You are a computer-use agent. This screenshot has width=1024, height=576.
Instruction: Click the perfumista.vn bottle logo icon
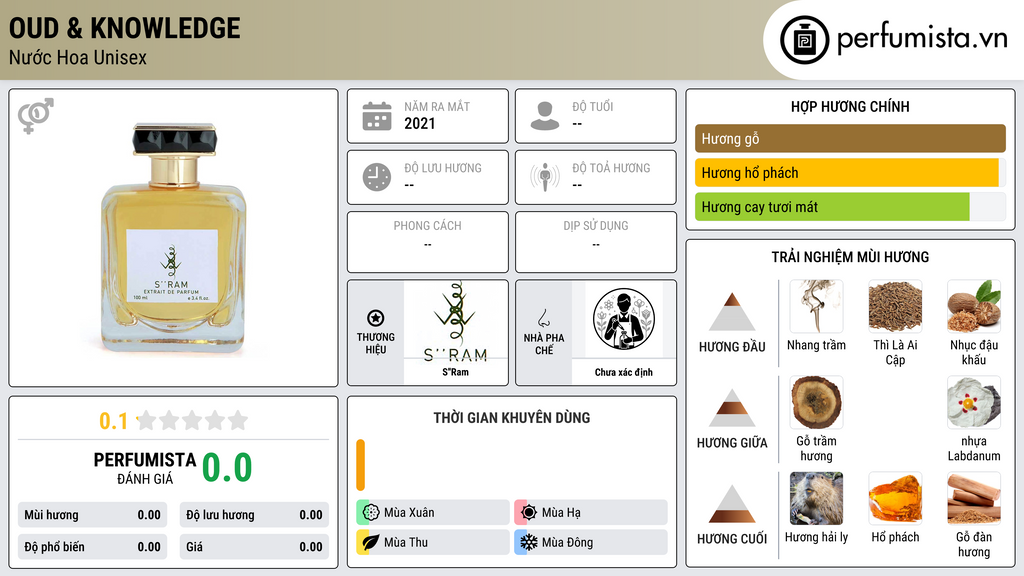tap(804, 40)
